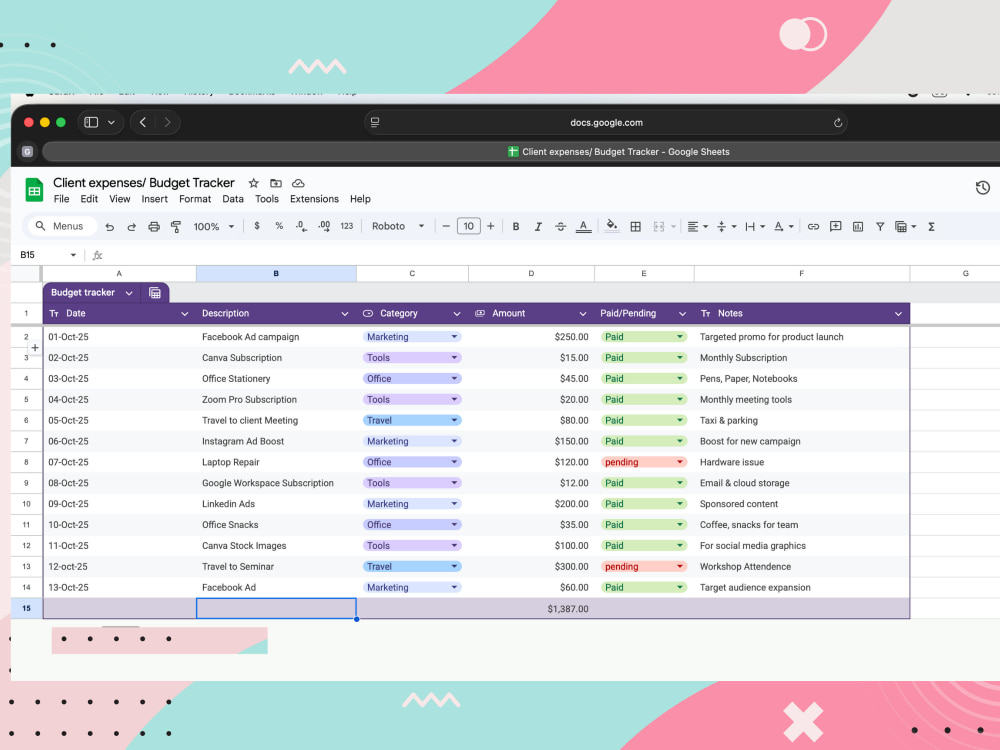The width and height of the screenshot is (1000, 750).
Task: Click the Create a filter icon
Action: [880, 226]
